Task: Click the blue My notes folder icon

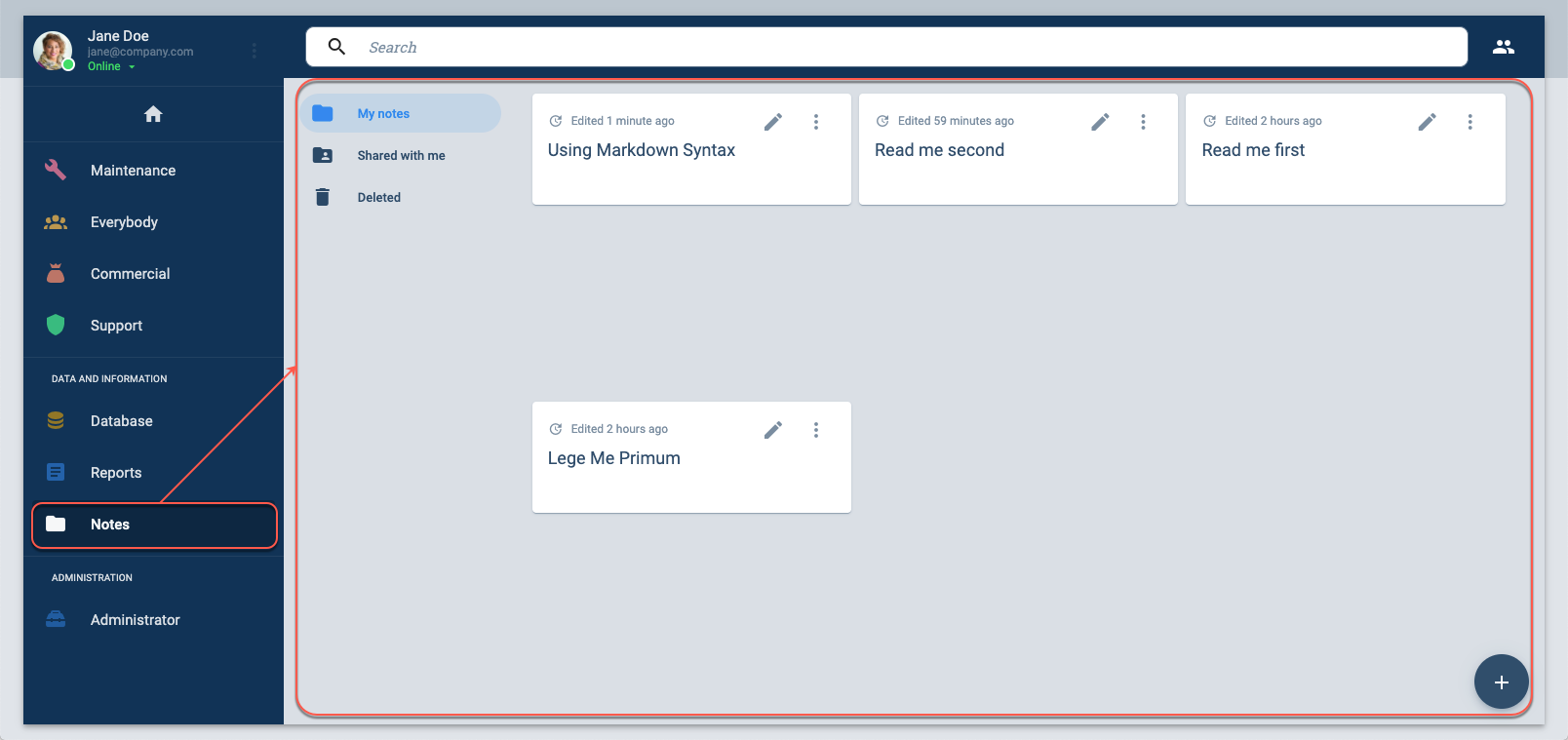Action: (323, 113)
